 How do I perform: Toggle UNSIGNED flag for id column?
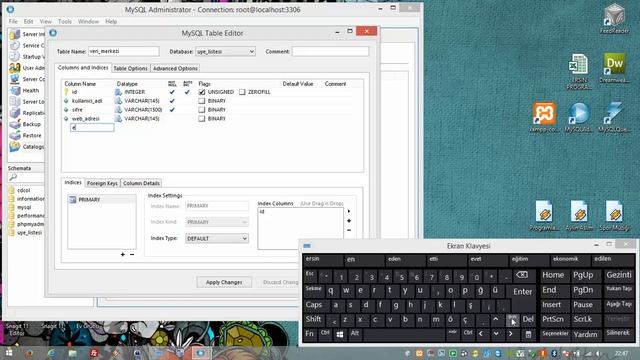click(202, 92)
